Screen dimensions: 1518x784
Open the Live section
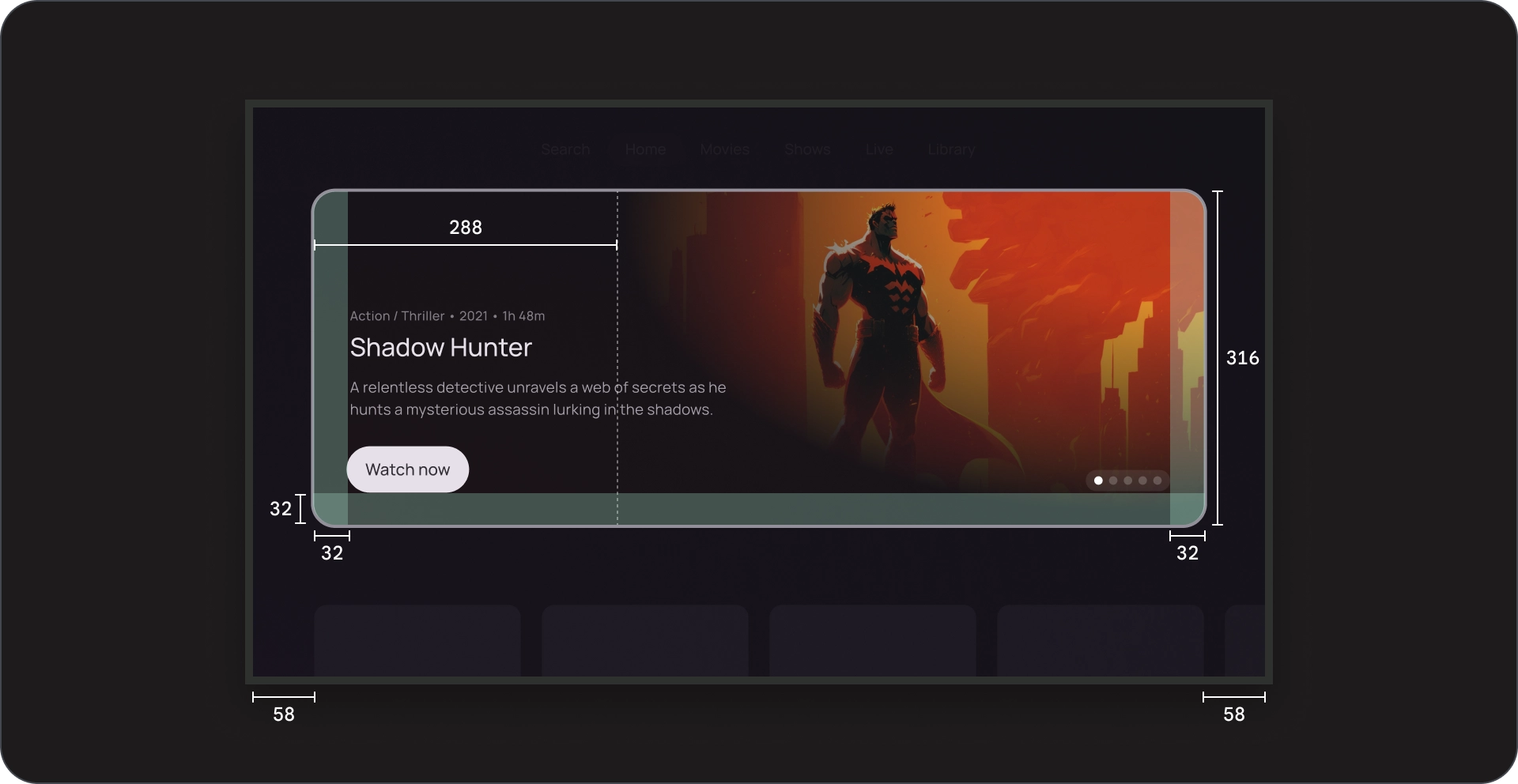click(878, 149)
